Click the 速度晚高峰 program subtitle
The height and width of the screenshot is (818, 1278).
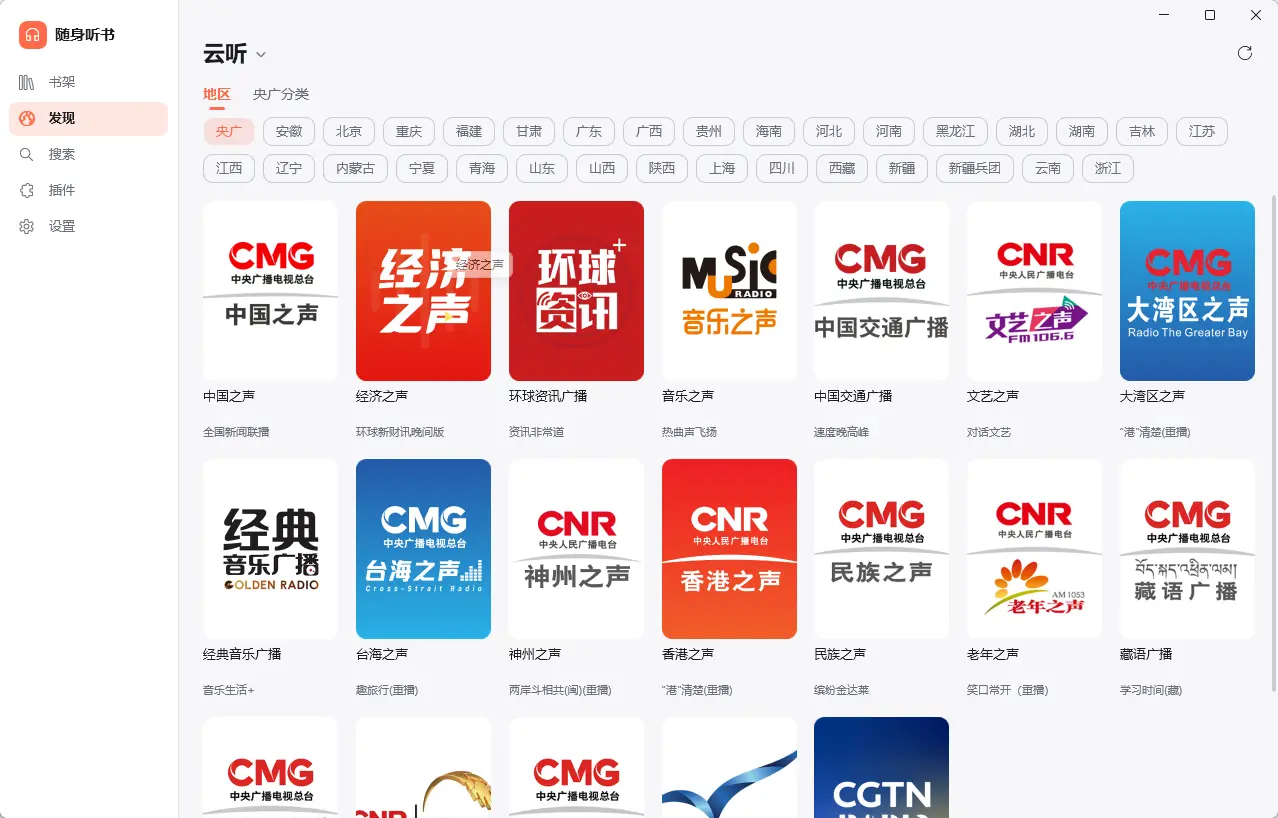[841, 432]
